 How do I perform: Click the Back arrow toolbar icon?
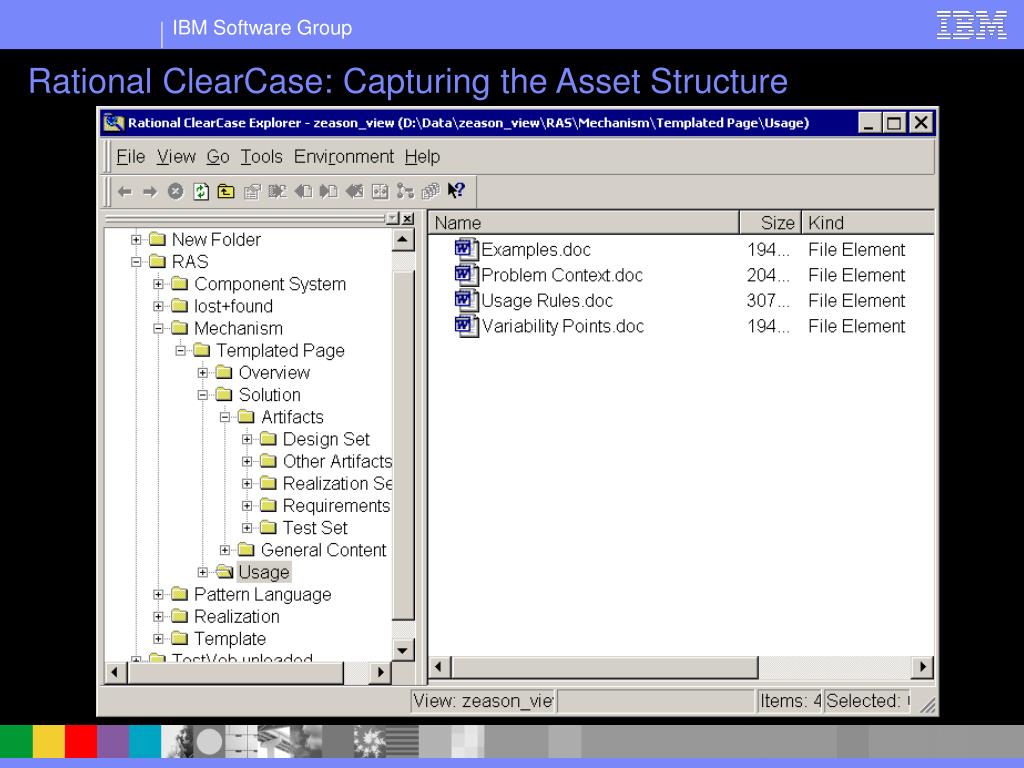tap(125, 192)
